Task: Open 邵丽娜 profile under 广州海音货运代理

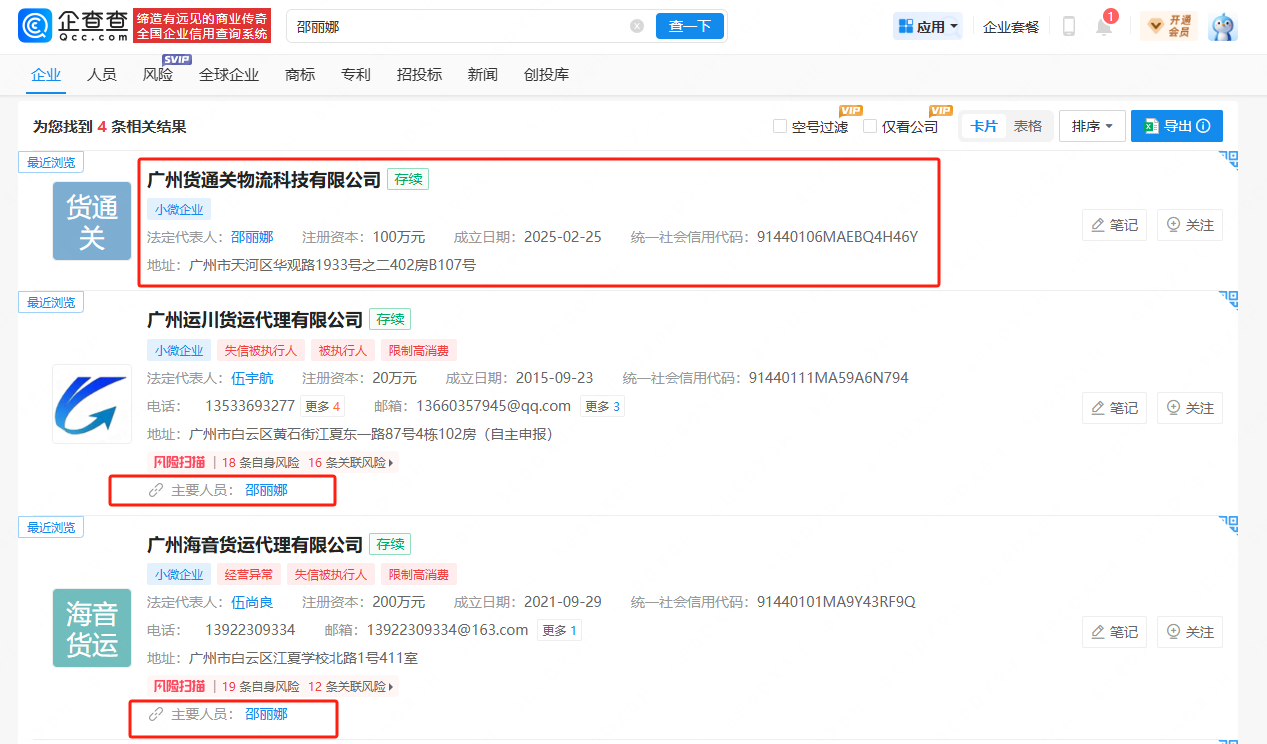Action: coord(266,716)
